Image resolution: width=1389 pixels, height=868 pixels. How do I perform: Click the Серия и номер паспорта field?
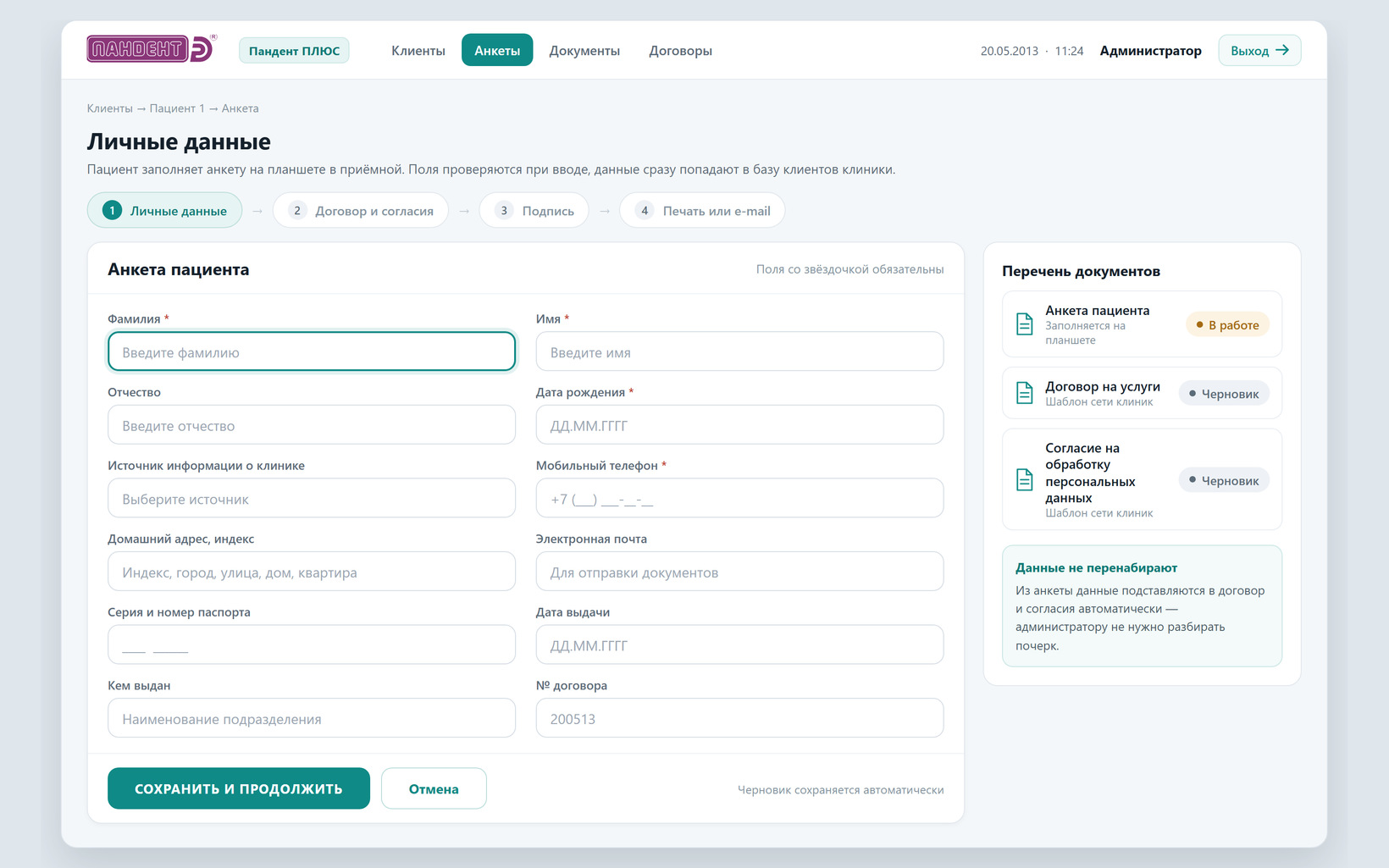(x=312, y=644)
